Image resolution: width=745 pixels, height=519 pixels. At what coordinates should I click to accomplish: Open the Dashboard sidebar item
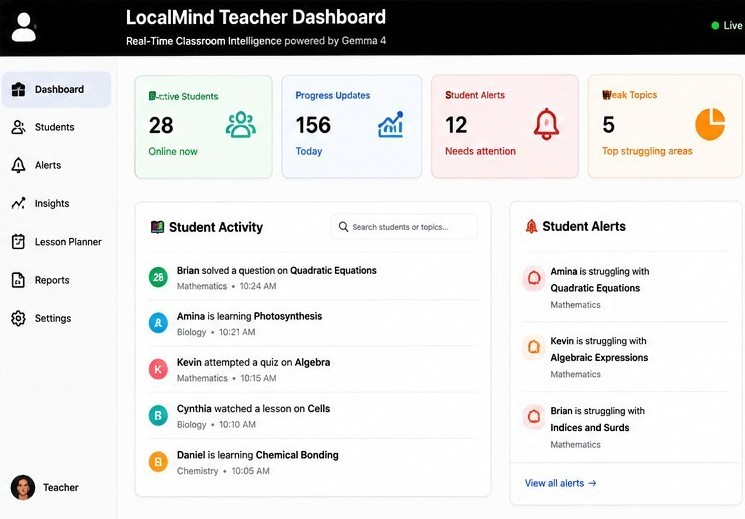pyautogui.click(x=57, y=89)
